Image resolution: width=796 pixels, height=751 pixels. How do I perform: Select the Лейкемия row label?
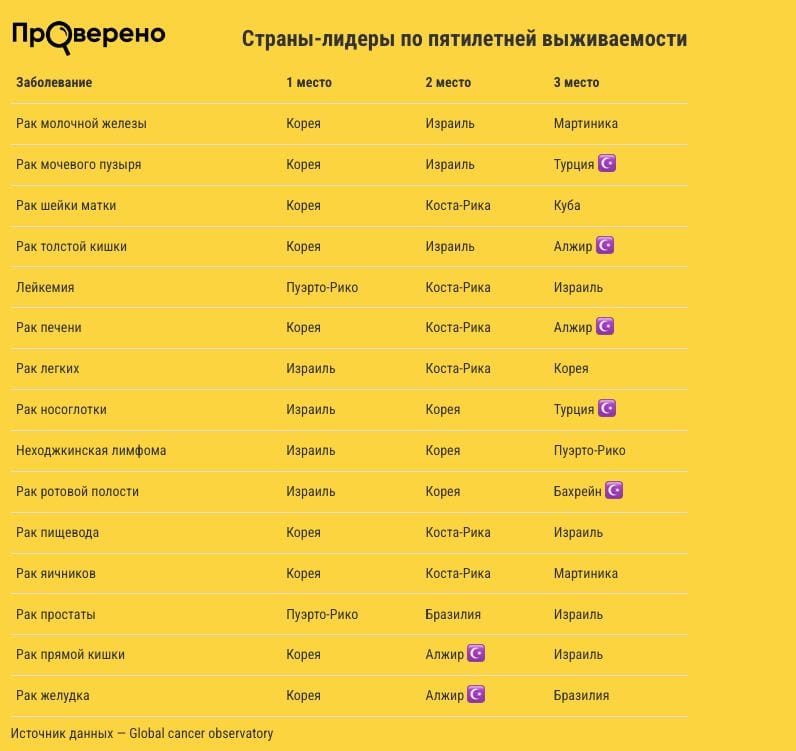[45, 287]
